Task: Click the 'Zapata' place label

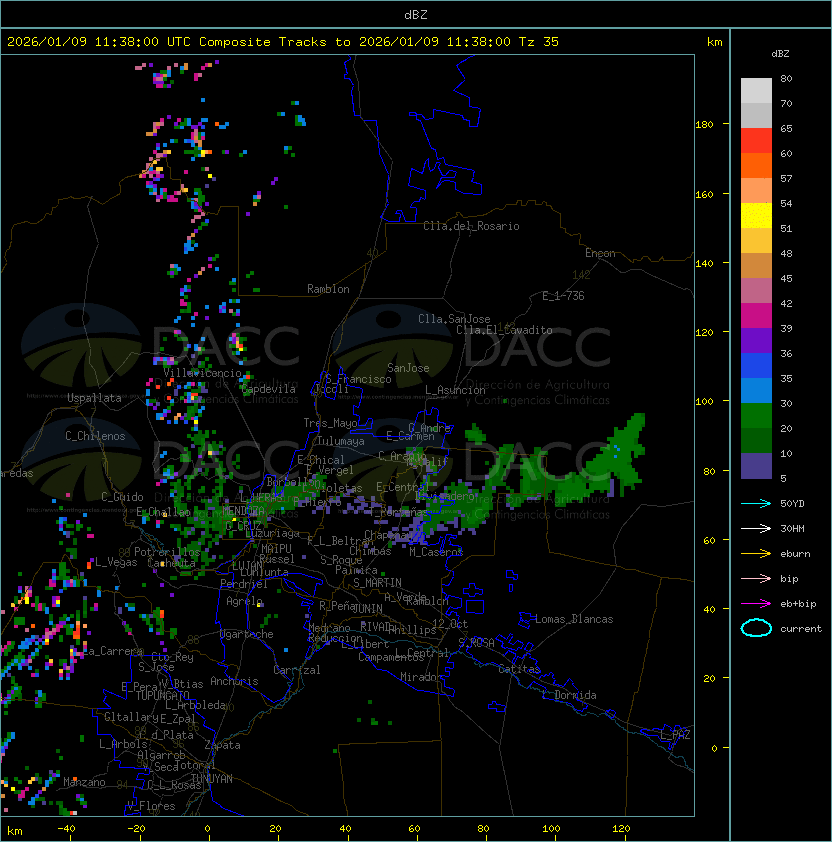Action: tap(222, 745)
